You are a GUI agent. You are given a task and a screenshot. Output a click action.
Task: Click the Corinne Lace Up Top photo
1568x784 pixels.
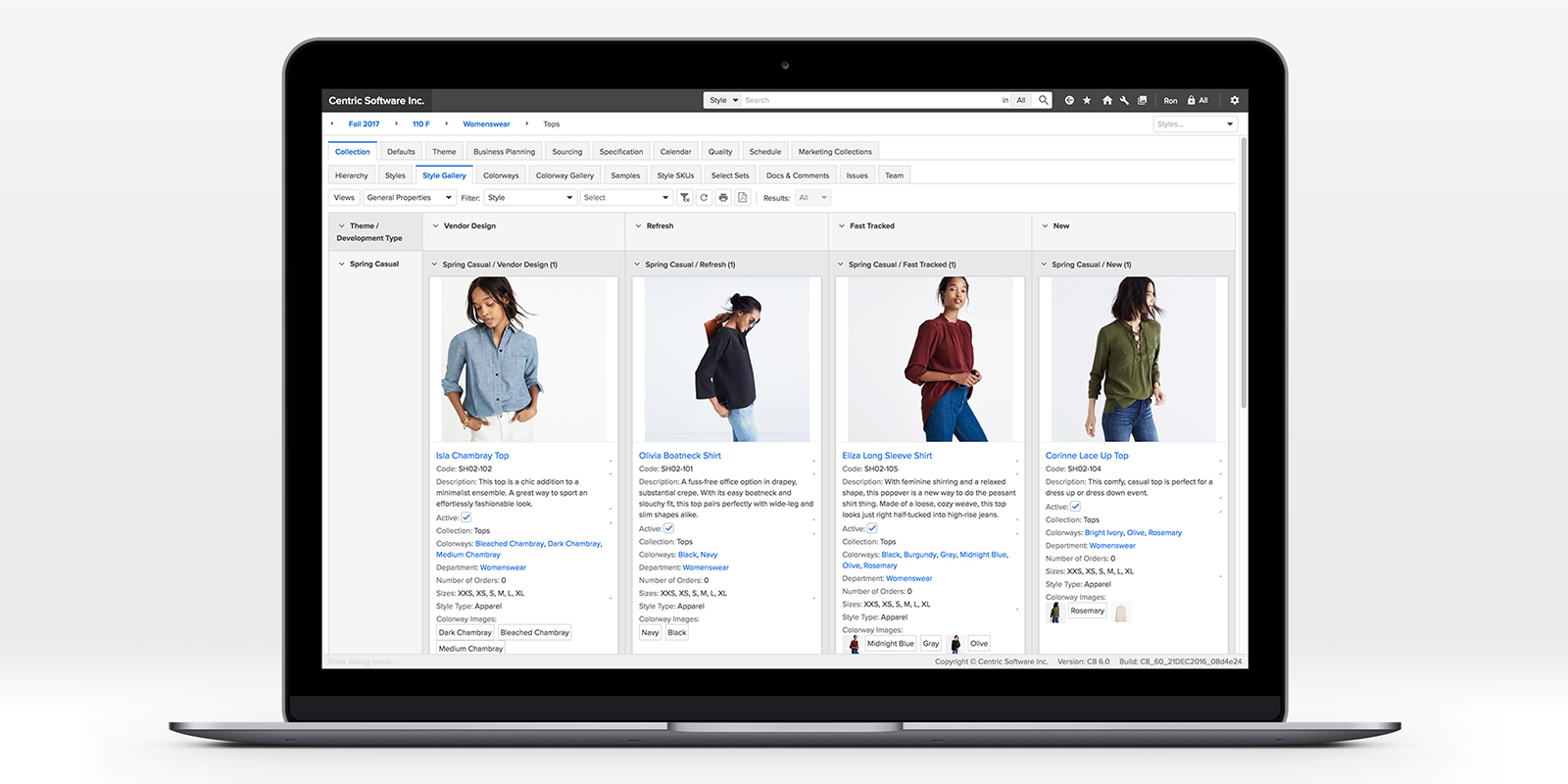(x=1133, y=359)
